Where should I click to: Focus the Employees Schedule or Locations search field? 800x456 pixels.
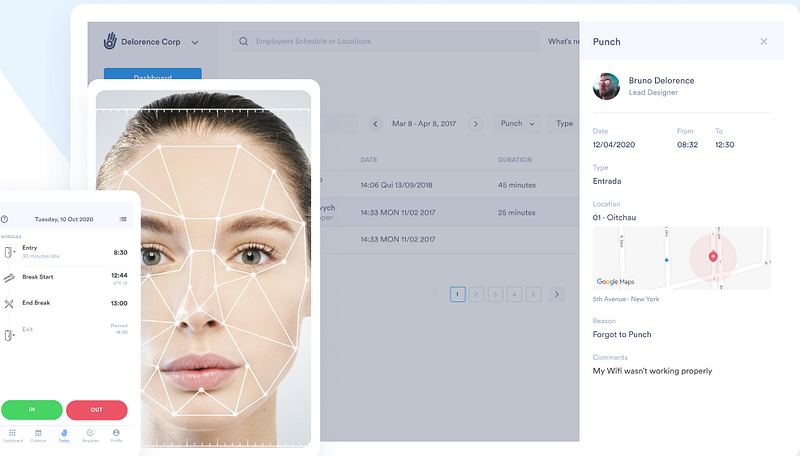(x=385, y=41)
